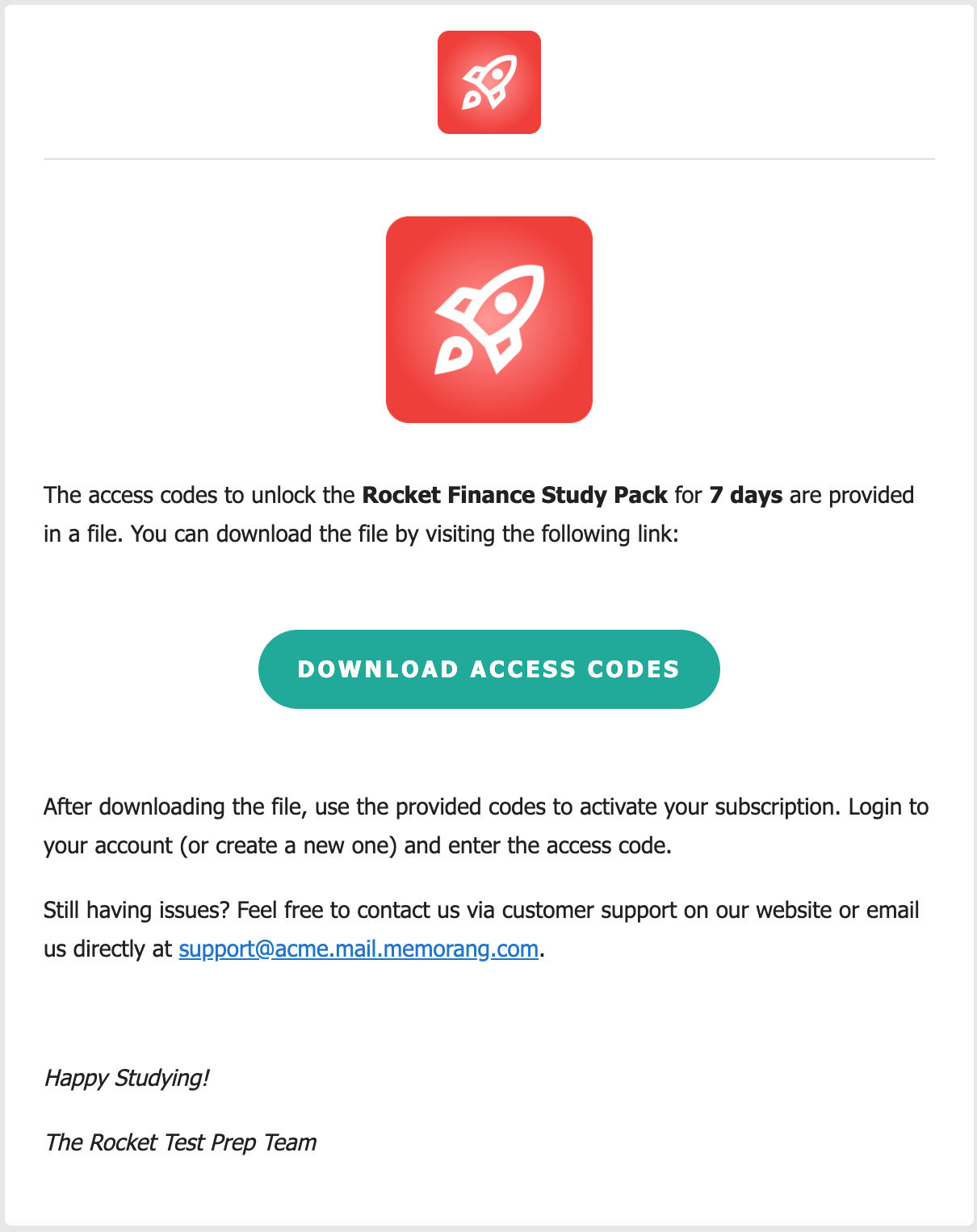Click the question 'Still having issues?'
The image size is (977, 1232).
tap(137, 910)
